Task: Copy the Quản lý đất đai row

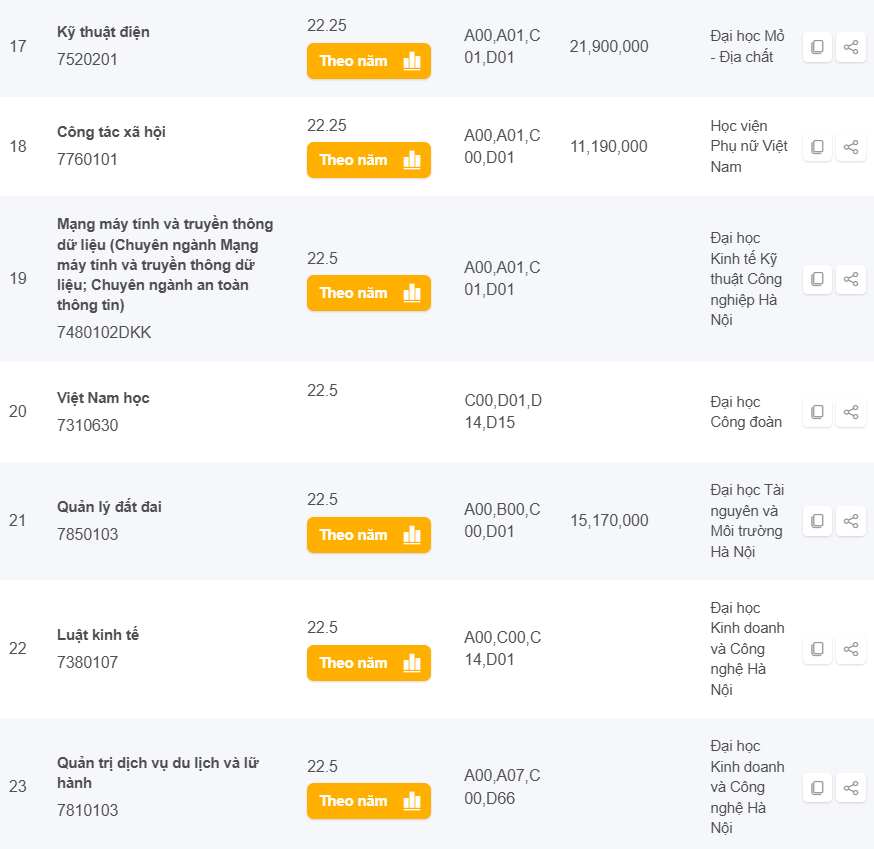Action: click(817, 521)
